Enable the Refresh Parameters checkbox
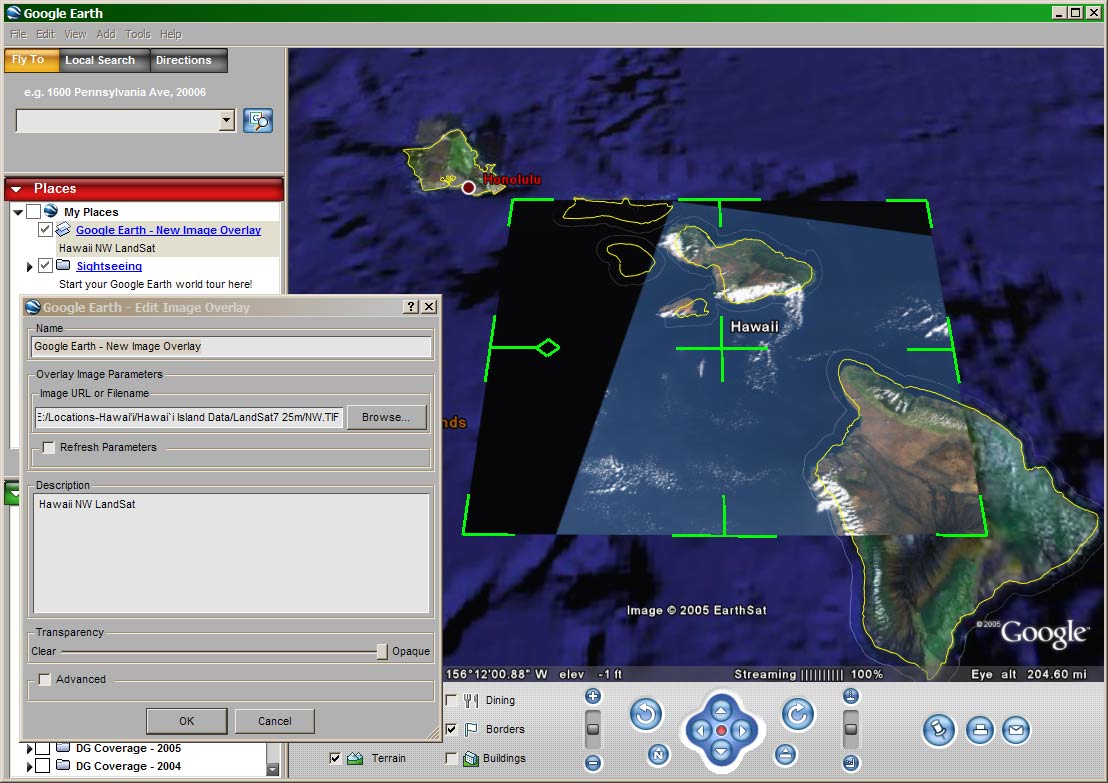 (48, 447)
